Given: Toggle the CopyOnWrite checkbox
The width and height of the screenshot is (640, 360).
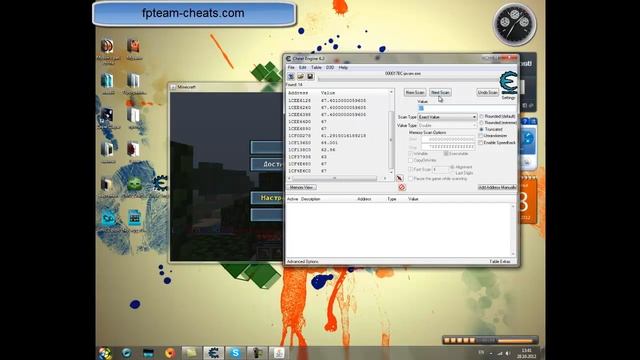Looking at the screenshot, I should [411, 160].
